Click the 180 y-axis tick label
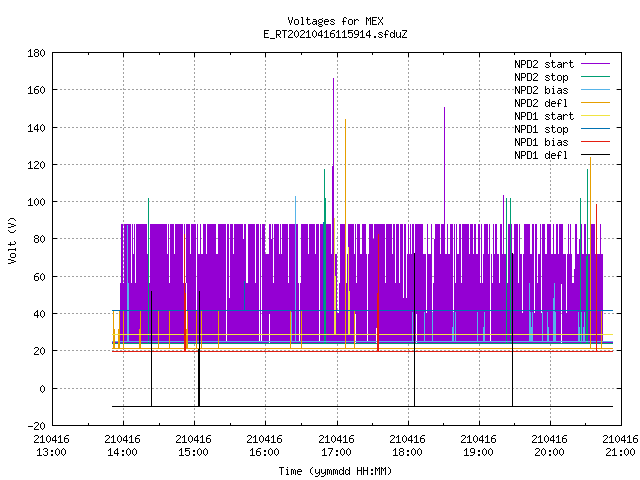Screen dimensions: 640x480 36,53
